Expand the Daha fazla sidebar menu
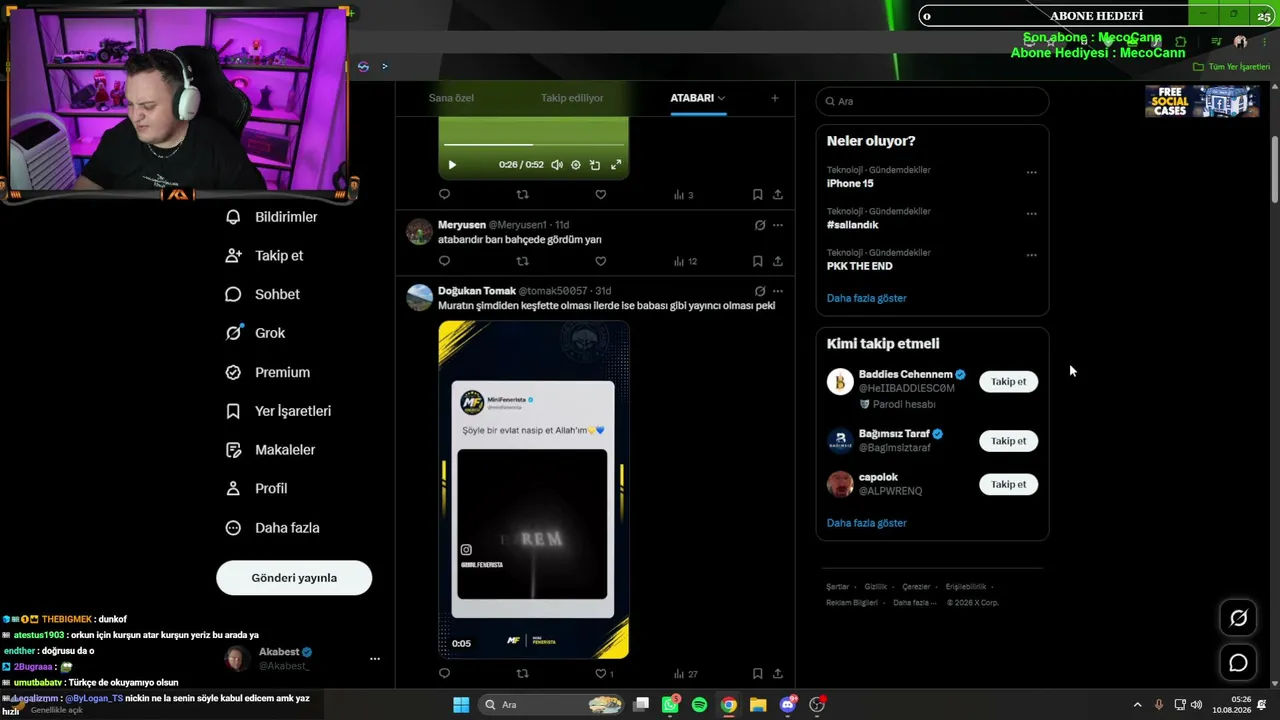This screenshot has width=1280, height=720. pos(273,528)
